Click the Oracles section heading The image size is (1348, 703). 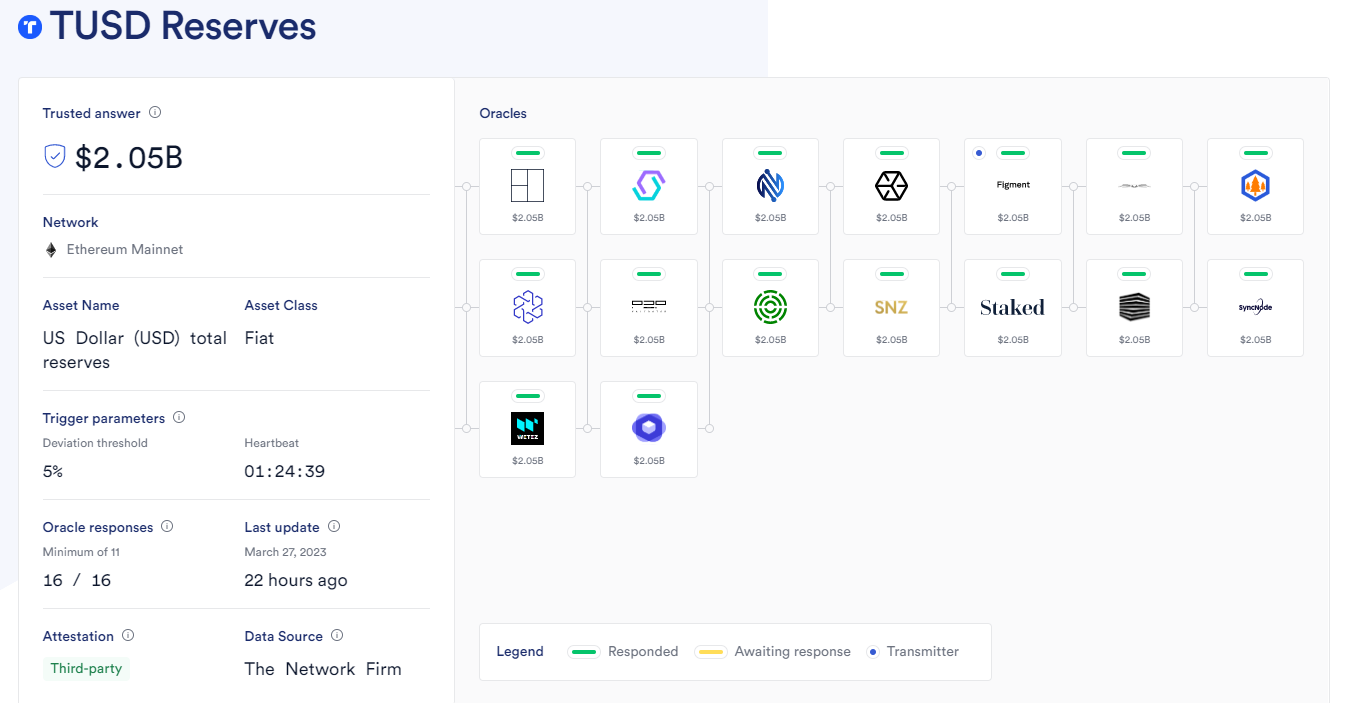pyautogui.click(x=503, y=113)
